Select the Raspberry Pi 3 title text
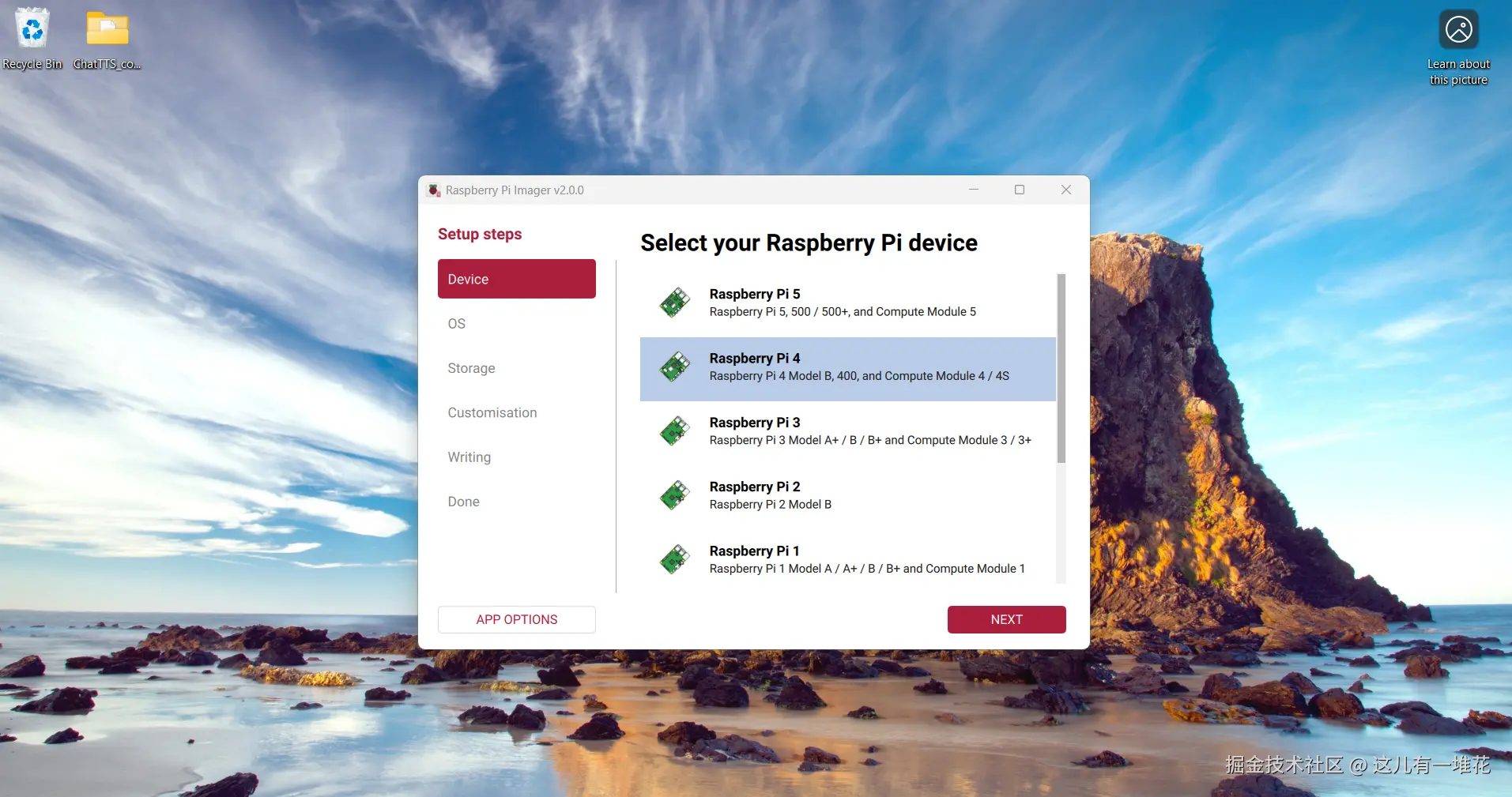Viewport: 1512px width, 797px height. tap(755, 423)
